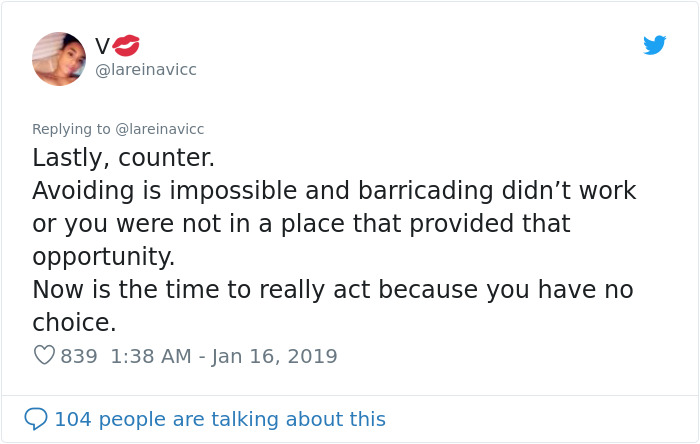
Task: Click @lareinavicc in the Replying to line
Action: (x=160, y=129)
